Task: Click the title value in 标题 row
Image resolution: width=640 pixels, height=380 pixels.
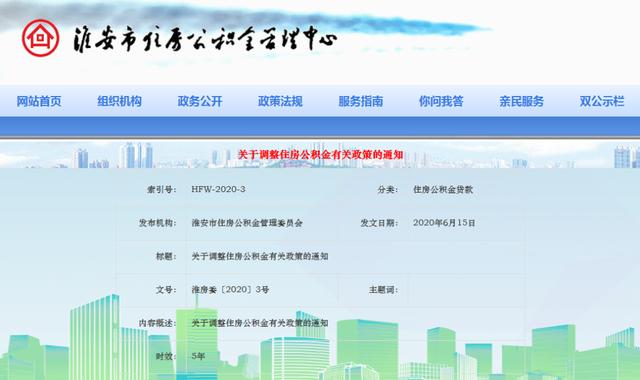Action: (x=260, y=256)
